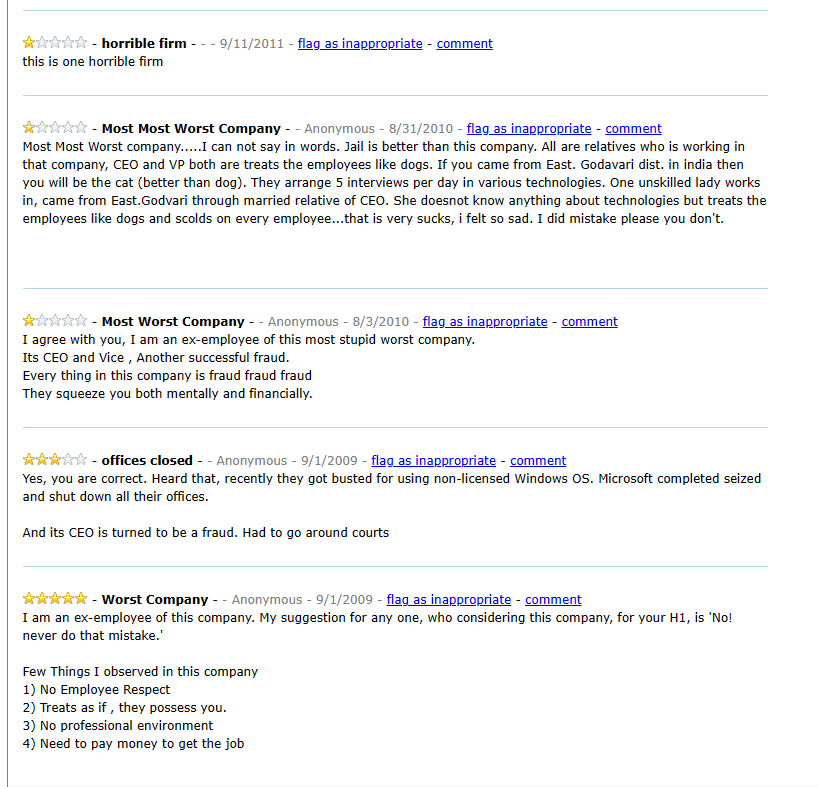This screenshot has height=787, width=818.
Task: Flag the 8/3/2010 review as inappropriate
Action: (x=485, y=322)
